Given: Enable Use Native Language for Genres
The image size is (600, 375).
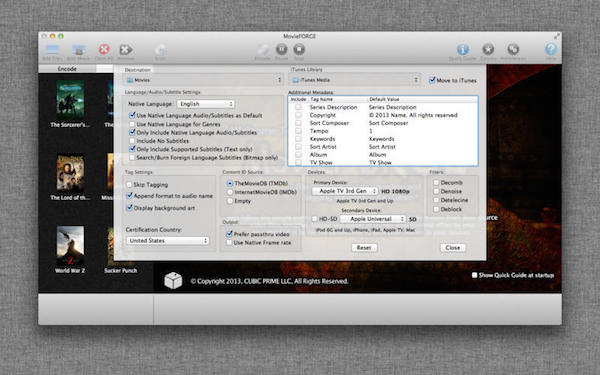Looking at the screenshot, I should pyautogui.click(x=132, y=124).
